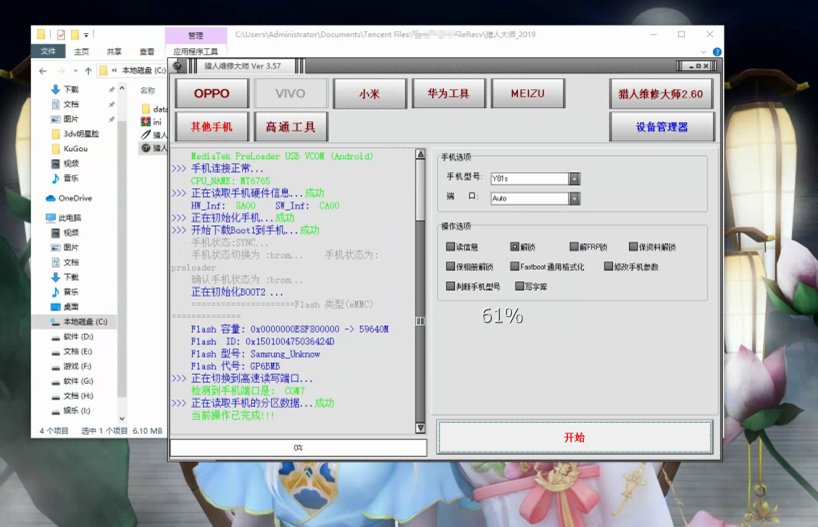Click the Explorer address path field

132,70
